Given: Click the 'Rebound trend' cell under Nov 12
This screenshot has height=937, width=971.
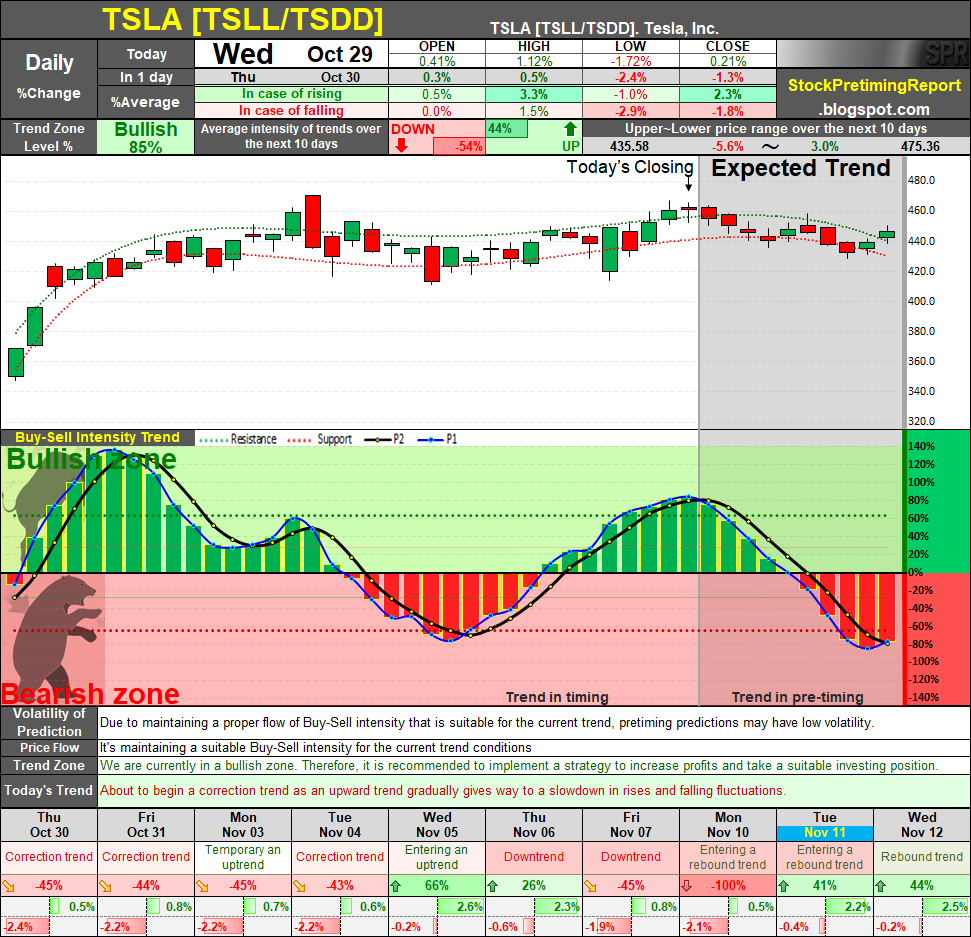Looking at the screenshot, I should 921,857.
